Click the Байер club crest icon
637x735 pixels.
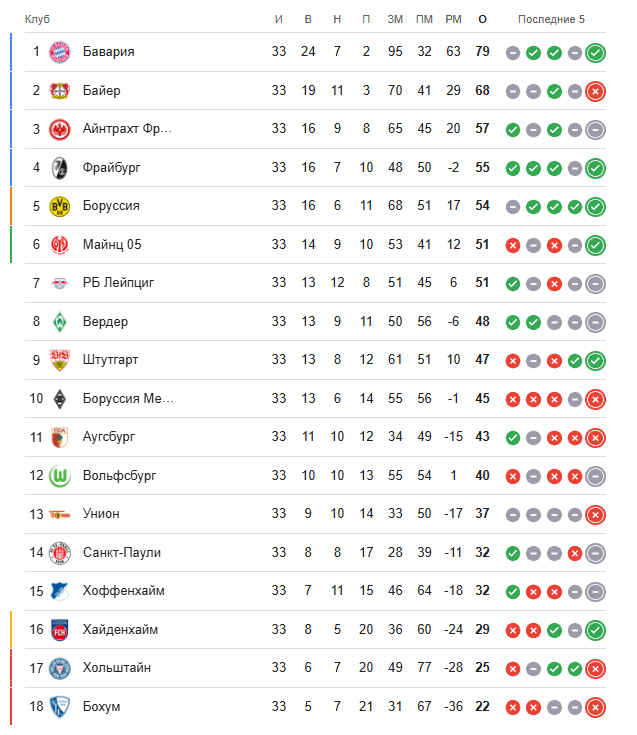(60, 90)
